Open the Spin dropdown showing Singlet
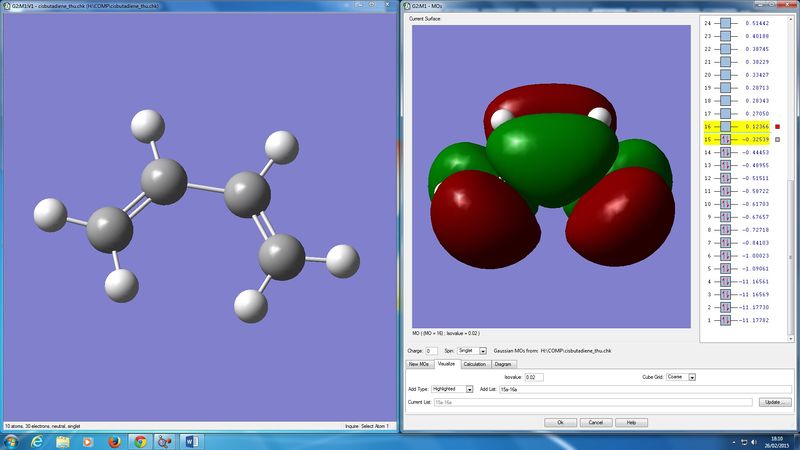This screenshot has width=800, height=450. [471, 351]
